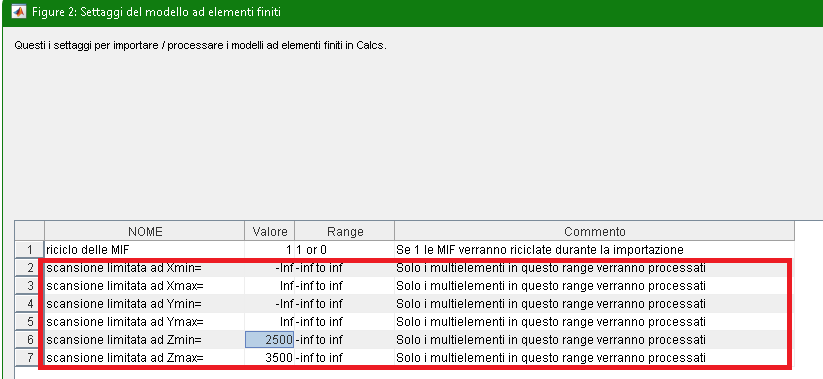Viewport: 823px width, 379px height.
Task: Select row header number 7
Action: [30, 358]
